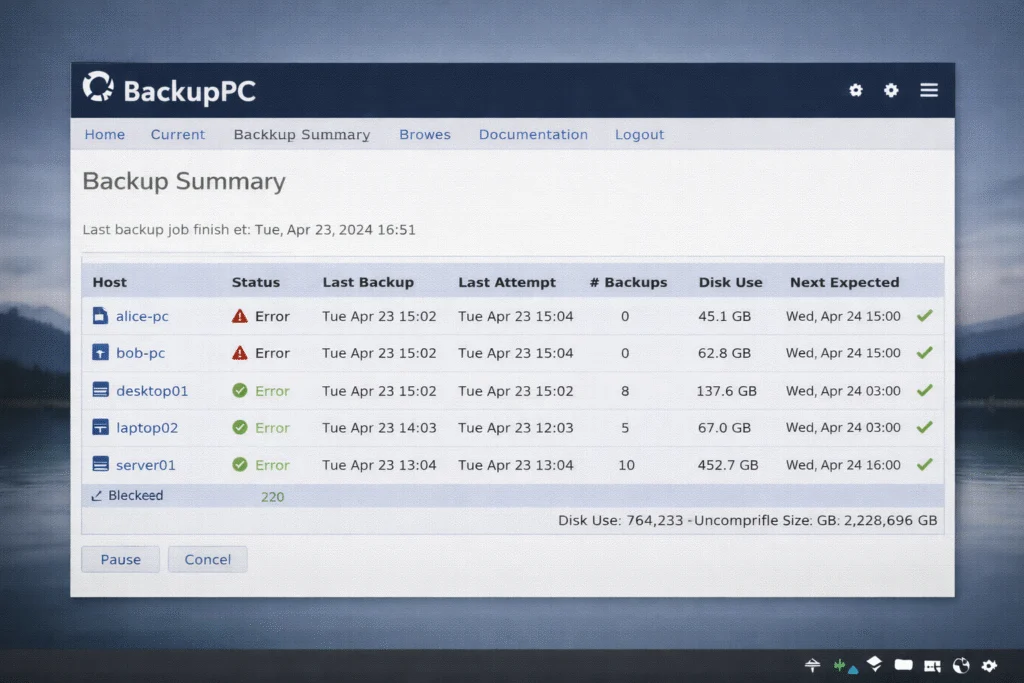Click the terminal host icon next to laptop02
Screen dimensions: 1024x683
click(101, 427)
